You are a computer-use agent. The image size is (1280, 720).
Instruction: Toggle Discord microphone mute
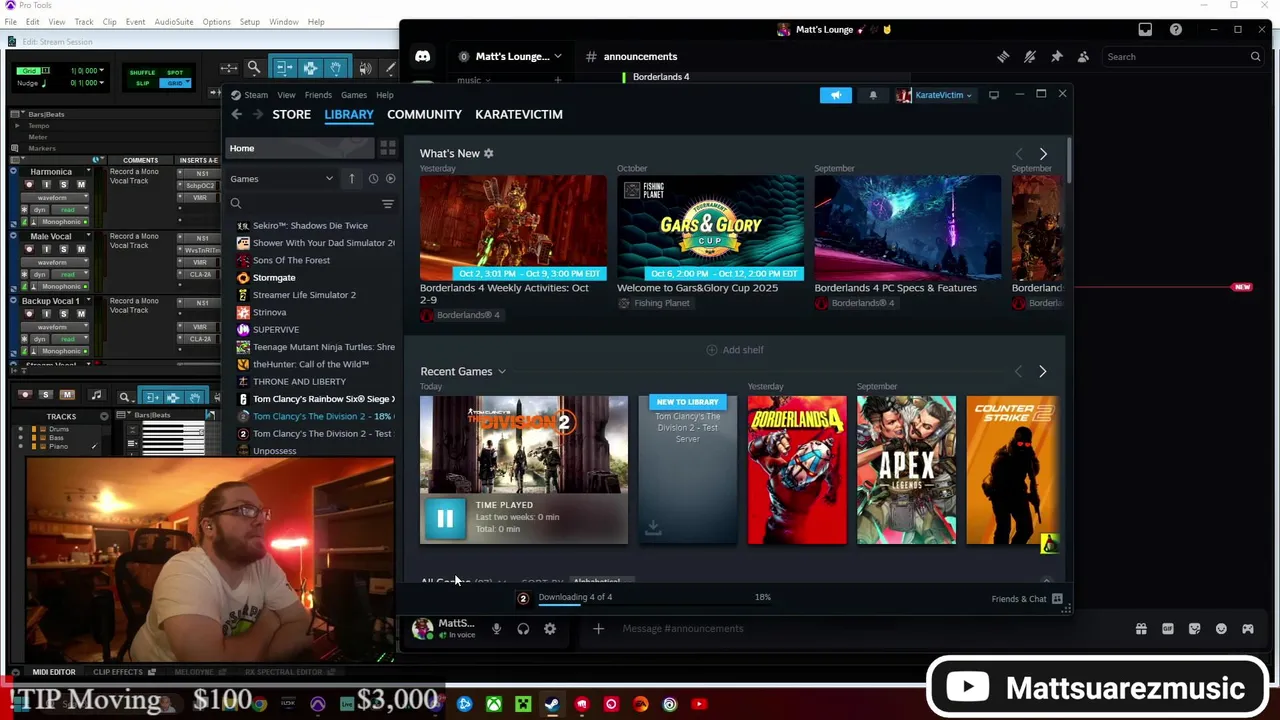click(x=496, y=629)
